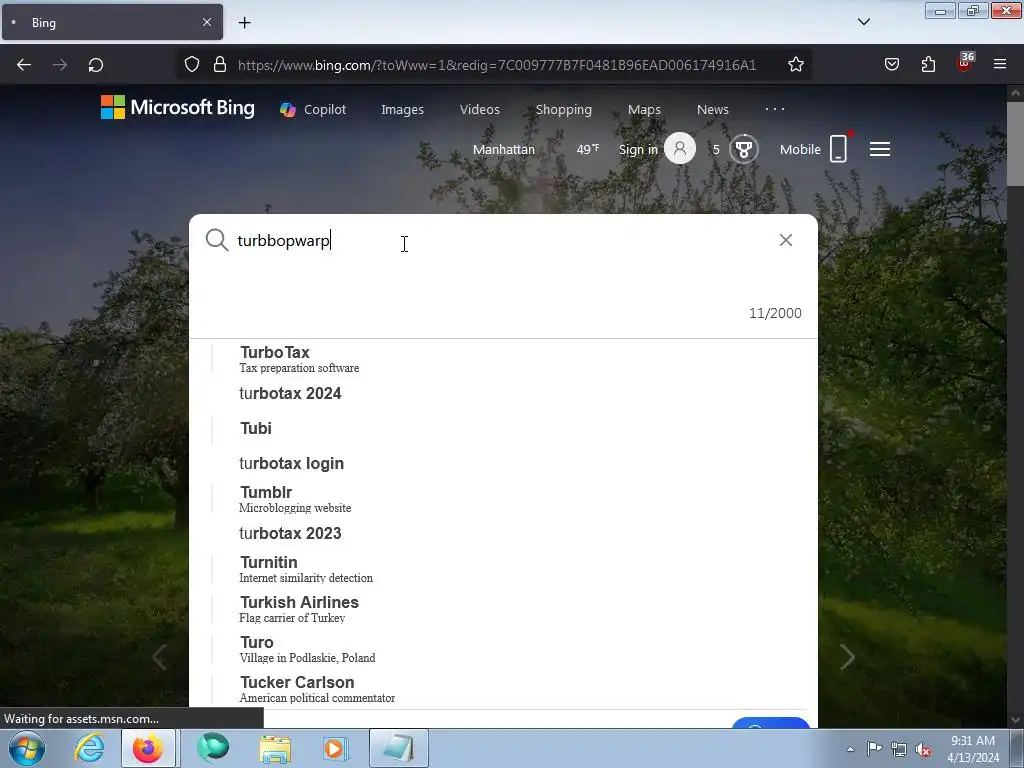Open the Windows Start button

pos(26,748)
